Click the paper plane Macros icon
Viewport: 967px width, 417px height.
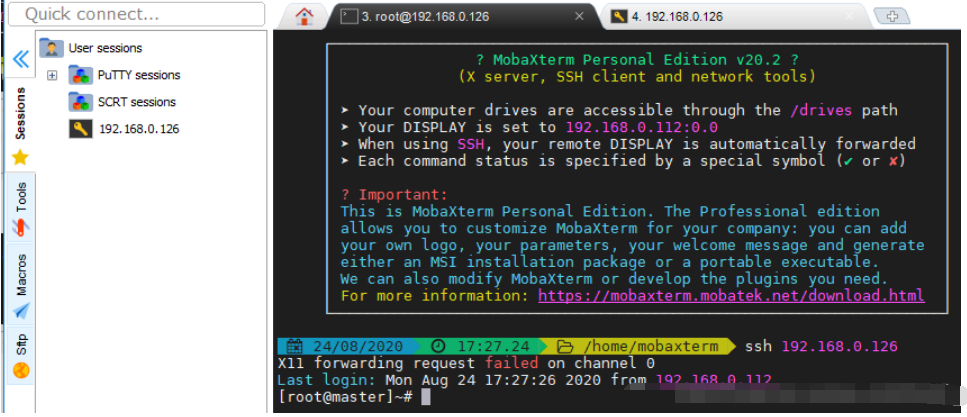(x=20, y=311)
